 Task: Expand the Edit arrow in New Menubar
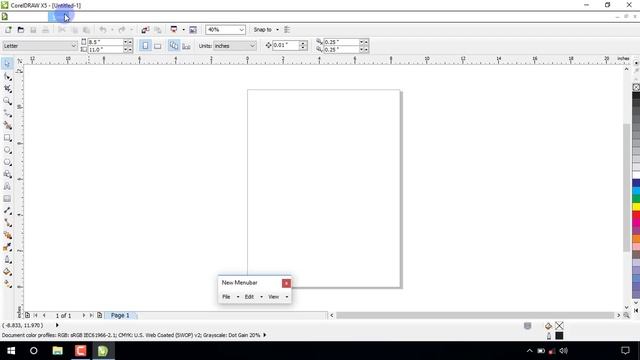coord(261,297)
